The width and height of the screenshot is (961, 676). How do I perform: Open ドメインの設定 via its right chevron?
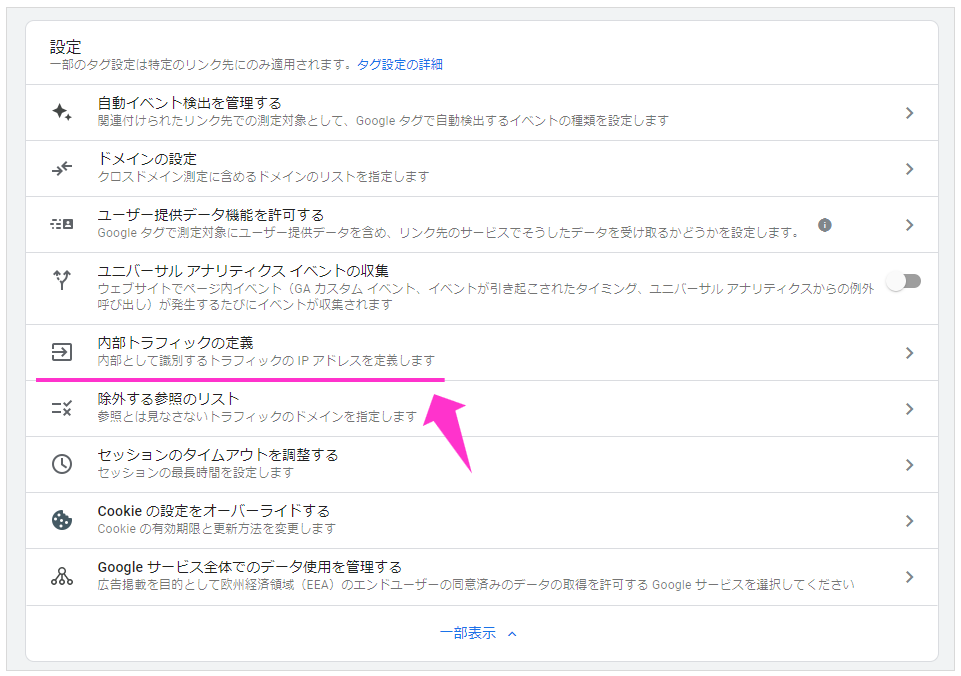(x=910, y=169)
